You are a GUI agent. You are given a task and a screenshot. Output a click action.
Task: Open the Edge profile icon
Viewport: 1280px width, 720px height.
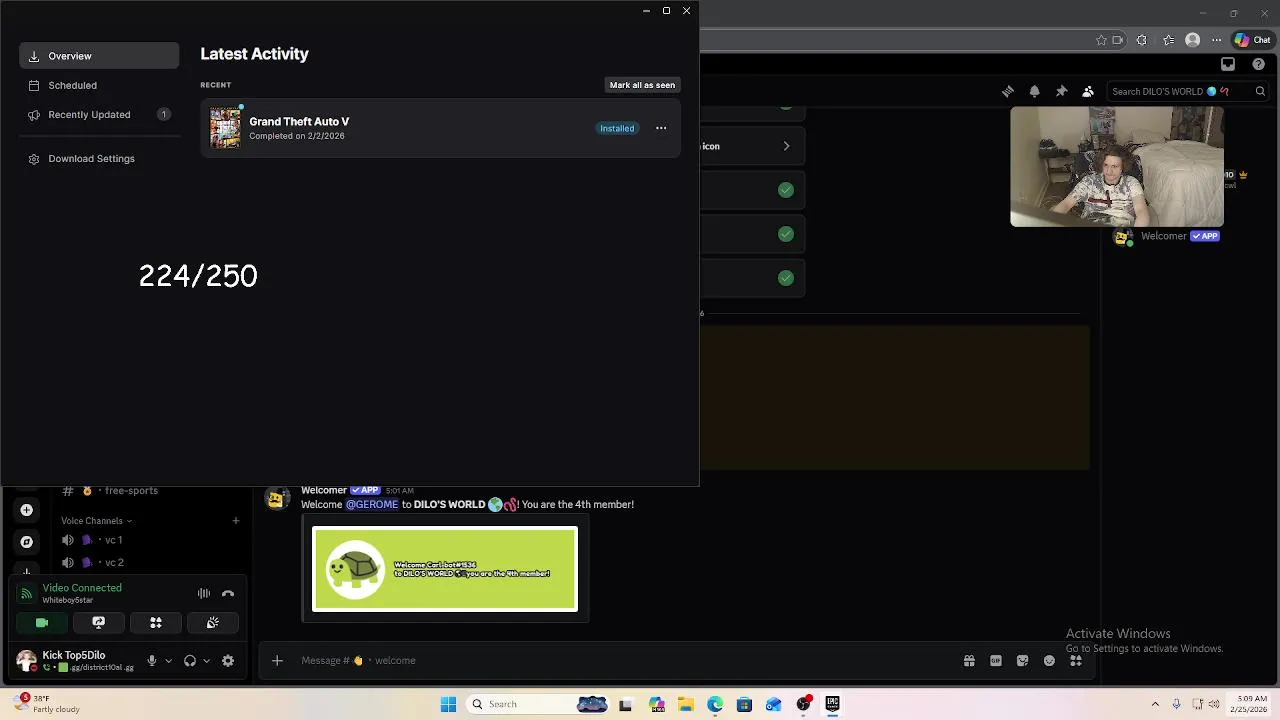coord(1192,40)
